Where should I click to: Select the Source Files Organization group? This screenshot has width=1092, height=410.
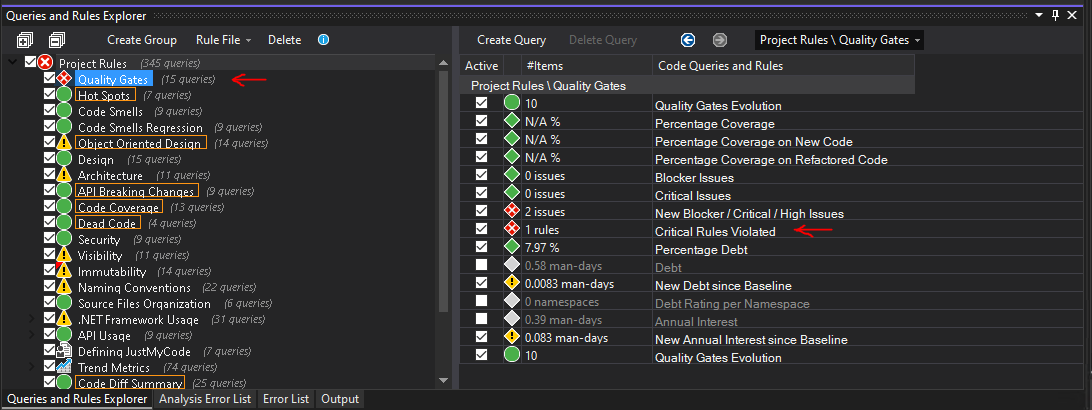pyautogui.click(x=144, y=303)
